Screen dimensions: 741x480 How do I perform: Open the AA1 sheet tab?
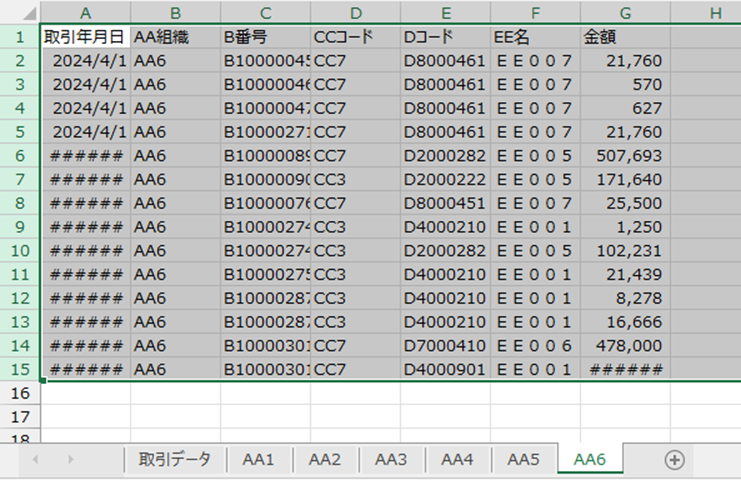[258, 459]
